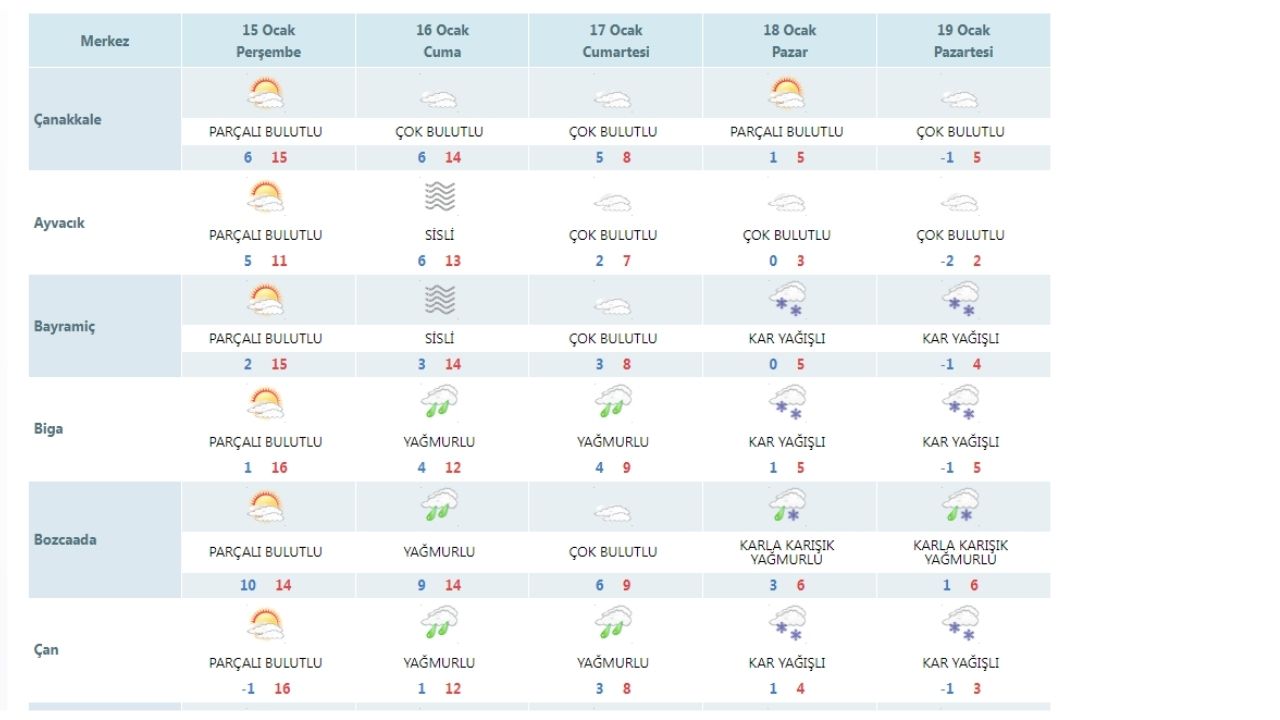This screenshot has height=720, width=1280.
Task: Select the Bayramiç row label
Action: 65,327
